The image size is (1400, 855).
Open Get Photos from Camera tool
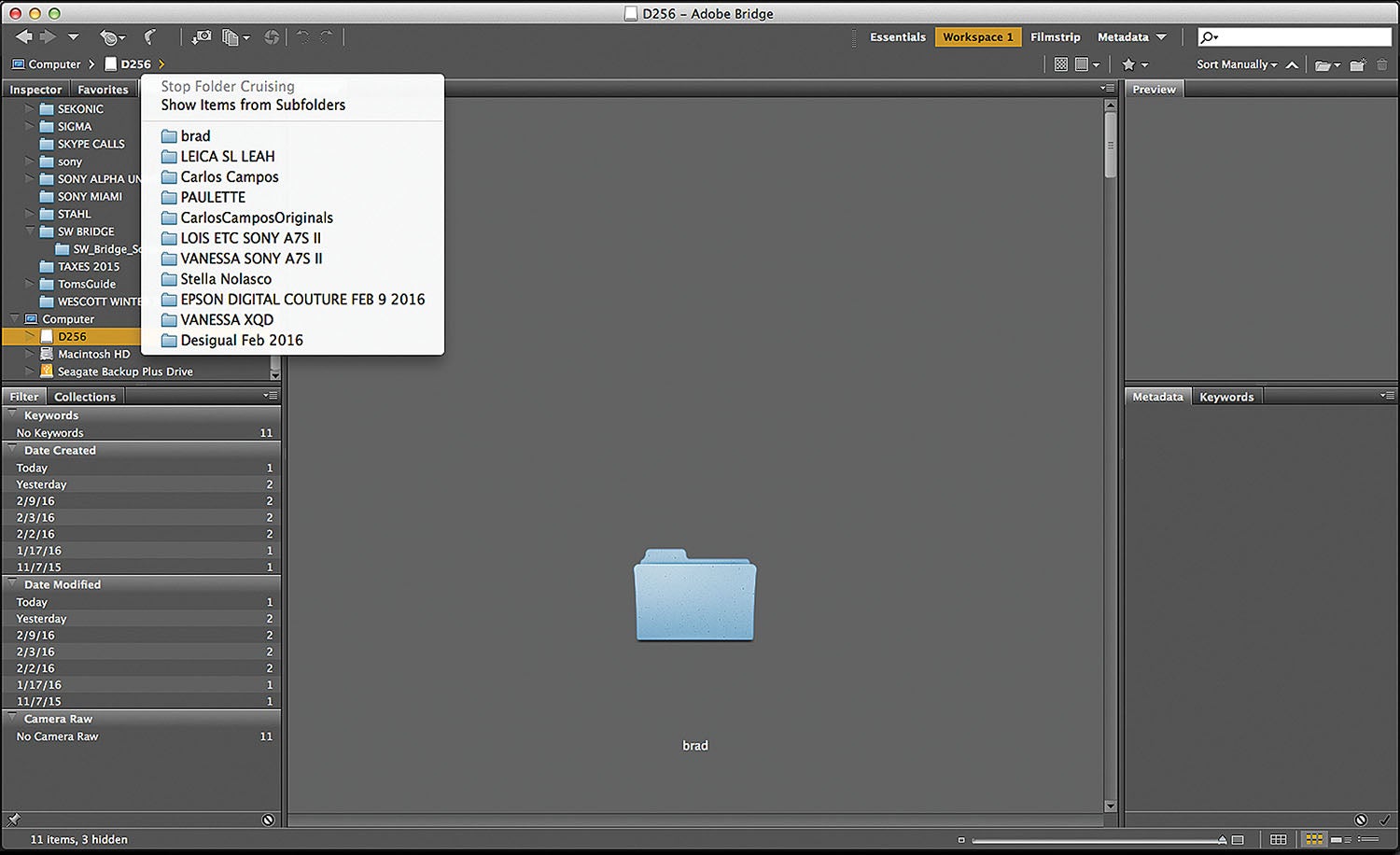pyautogui.click(x=204, y=37)
